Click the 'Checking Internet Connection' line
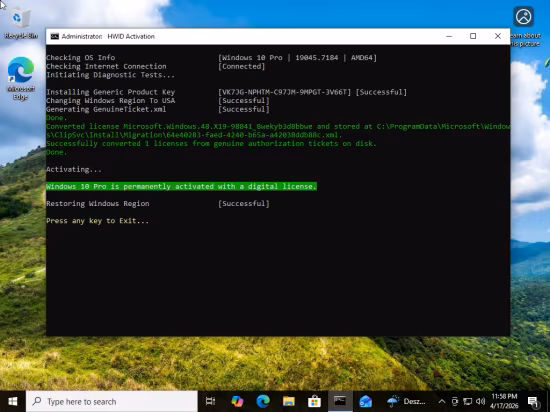 [106, 66]
